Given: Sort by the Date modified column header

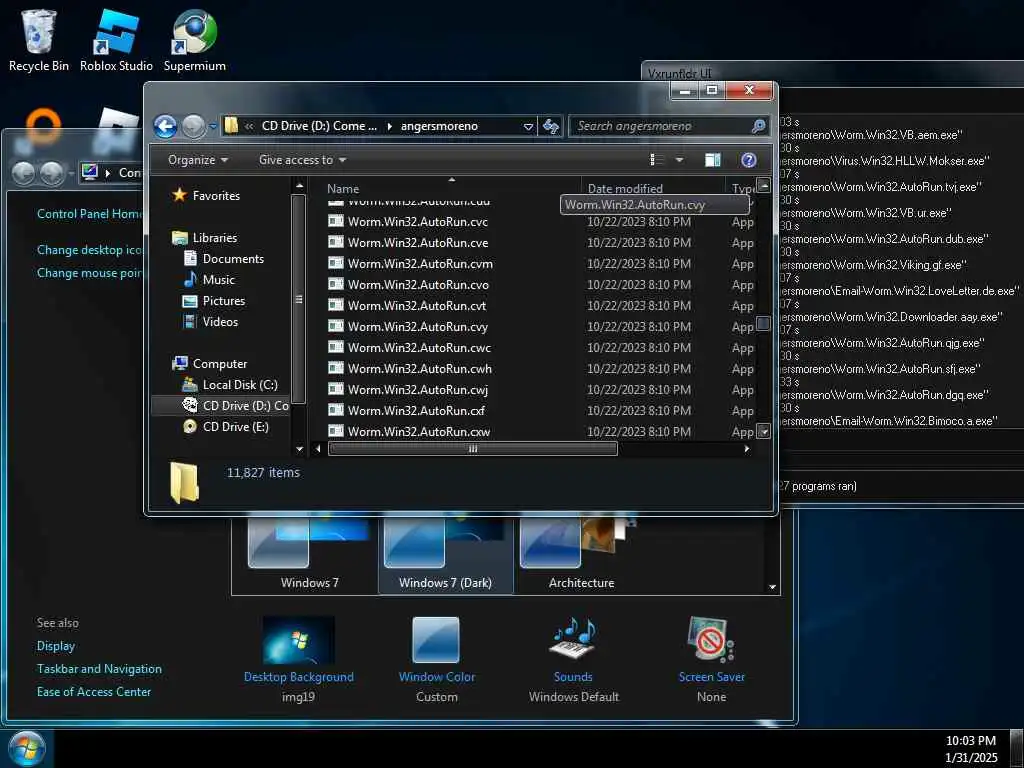Looking at the screenshot, I should 625,189.
